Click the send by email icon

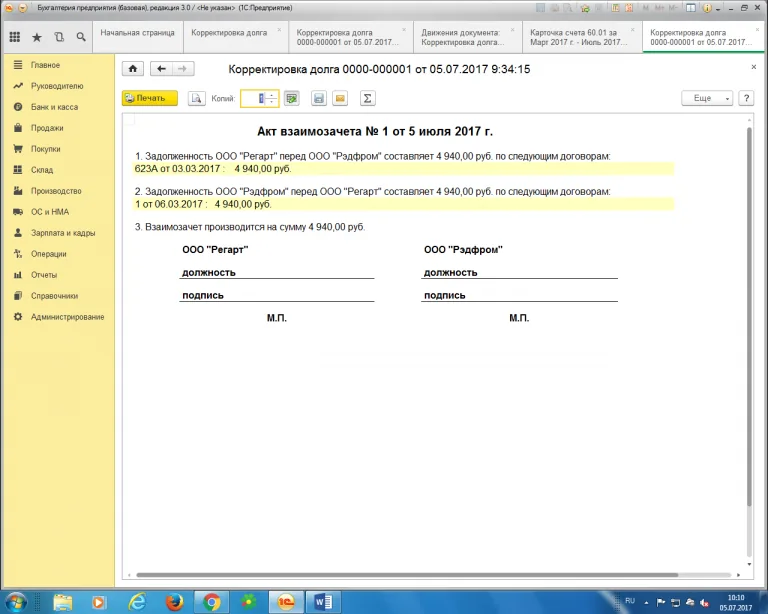340,98
